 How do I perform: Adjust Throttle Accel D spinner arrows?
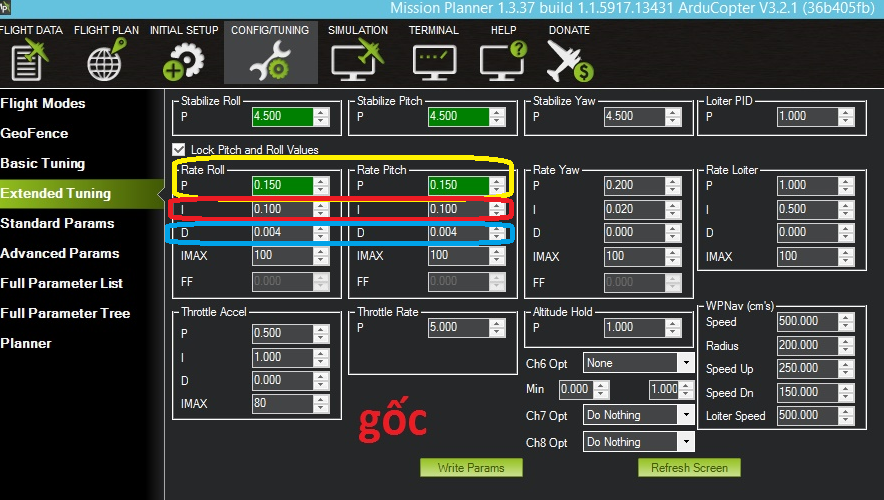click(x=321, y=380)
